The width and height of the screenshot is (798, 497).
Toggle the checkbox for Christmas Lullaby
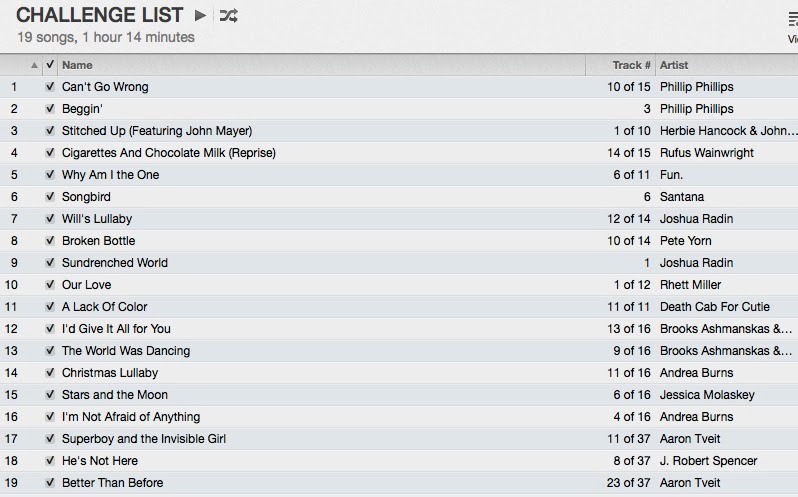[50, 373]
